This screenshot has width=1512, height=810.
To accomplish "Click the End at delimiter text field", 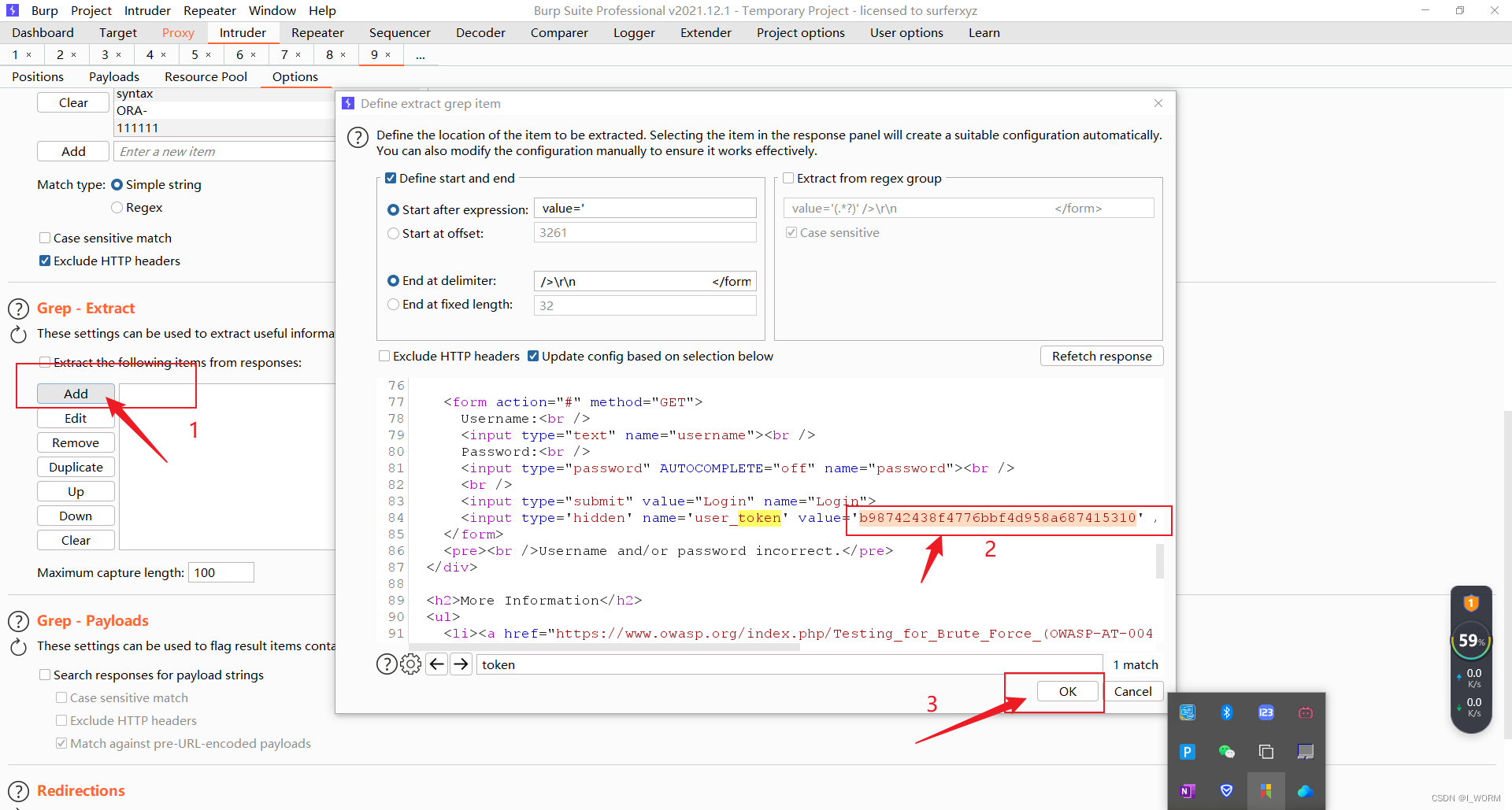I will point(645,282).
